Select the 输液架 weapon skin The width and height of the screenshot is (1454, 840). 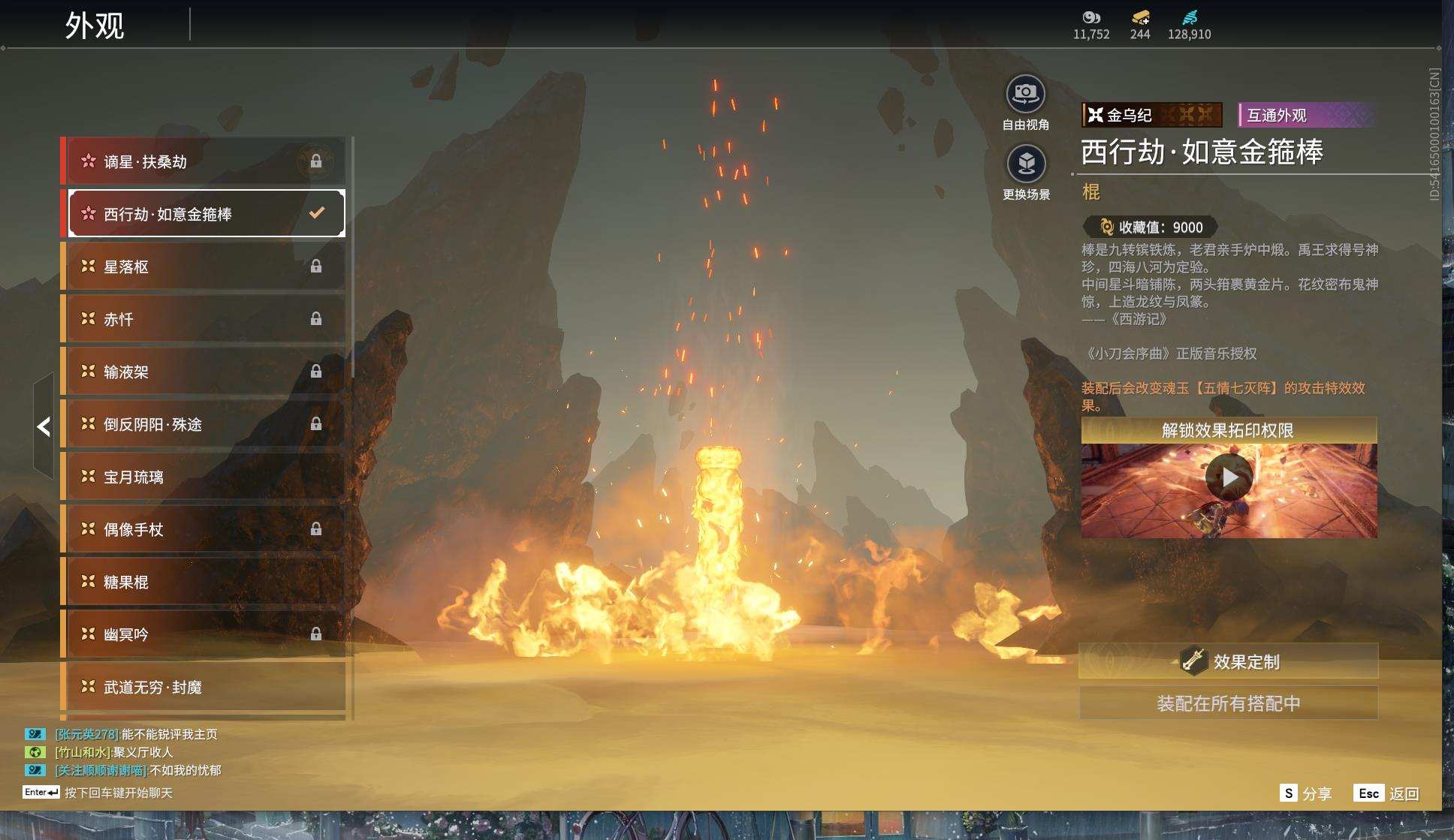click(203, 372)
